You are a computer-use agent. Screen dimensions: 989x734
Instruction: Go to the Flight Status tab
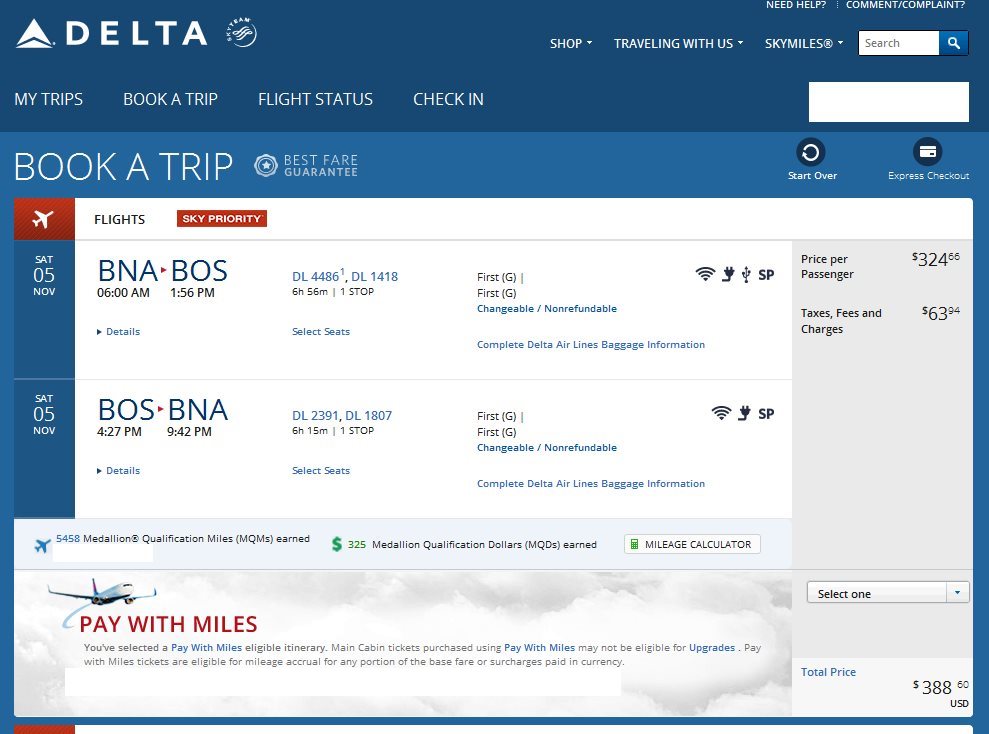pos(315,99)
